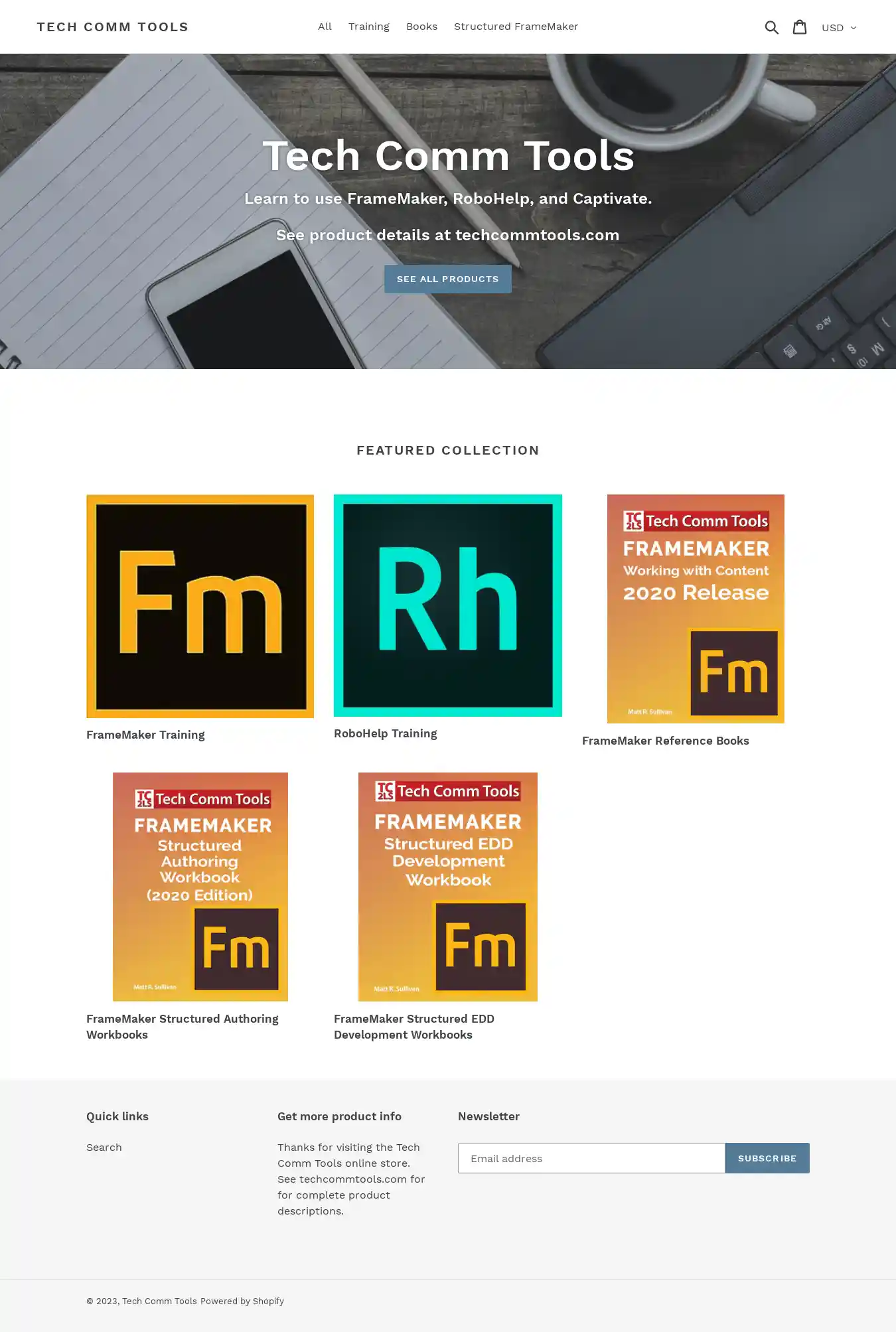Open the shopping cart icon
This screenshot has height=1332, width=896.
click(800, 27)
